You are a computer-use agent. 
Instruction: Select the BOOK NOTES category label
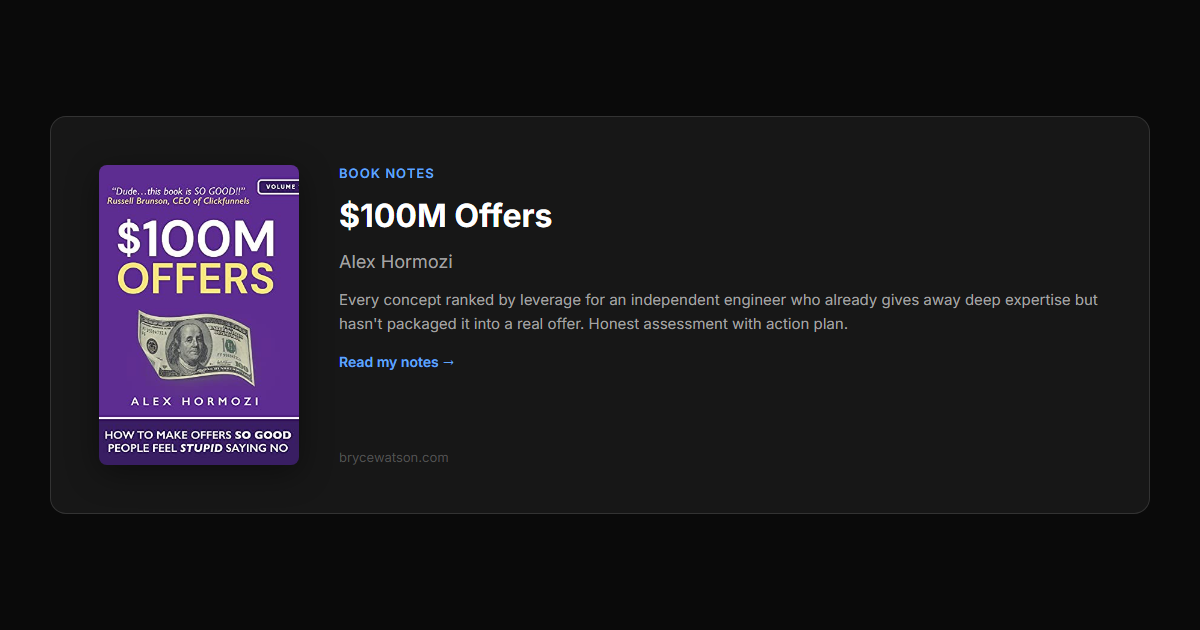coord(386,173)
